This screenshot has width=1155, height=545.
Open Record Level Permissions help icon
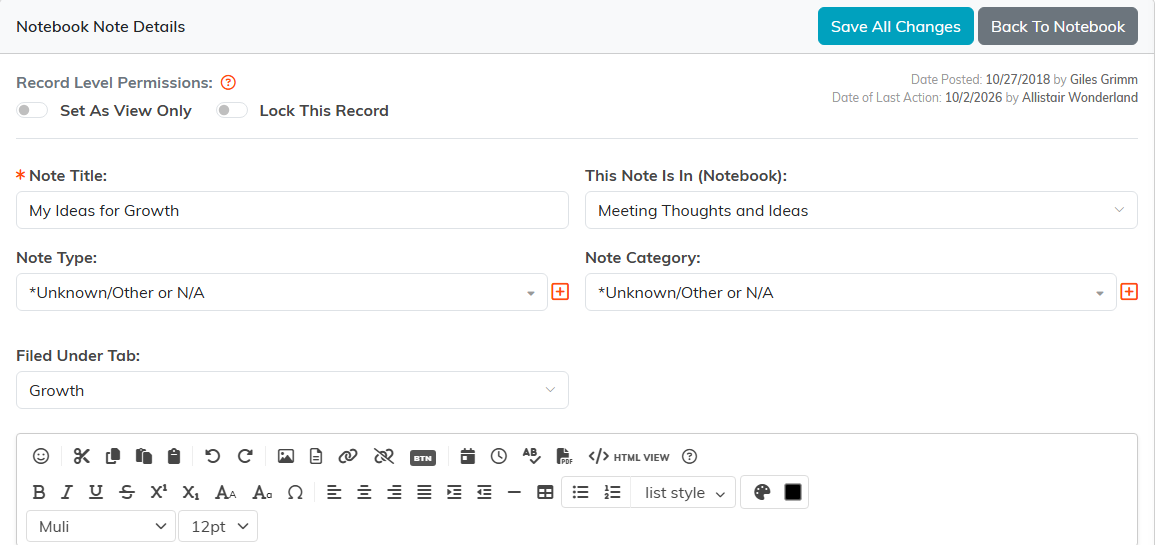click(228, 82)
